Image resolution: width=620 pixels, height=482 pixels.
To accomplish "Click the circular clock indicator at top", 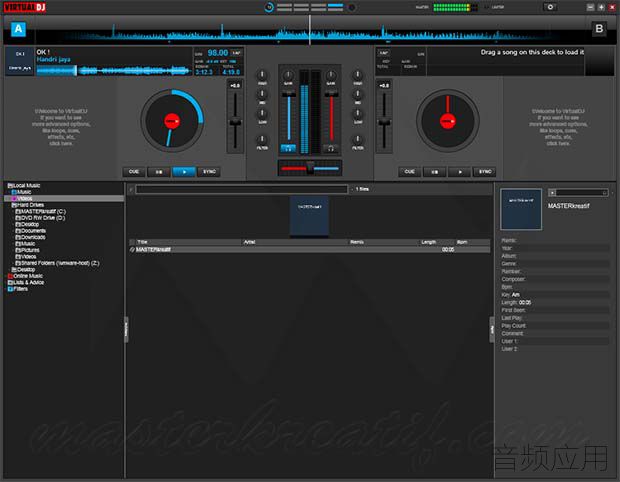I will pyautogui.click(x=269, y=7).
